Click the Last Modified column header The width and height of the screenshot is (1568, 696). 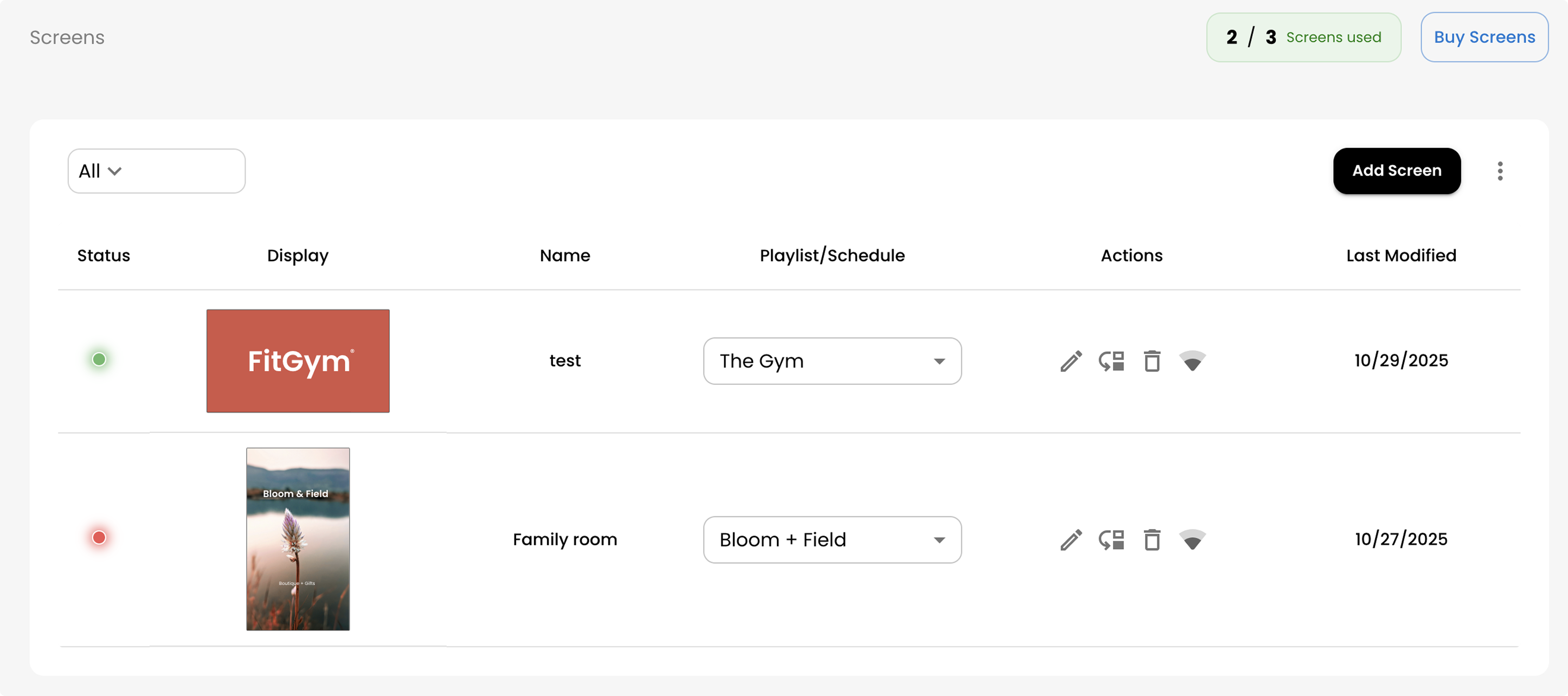click(x=1400, y=255)
